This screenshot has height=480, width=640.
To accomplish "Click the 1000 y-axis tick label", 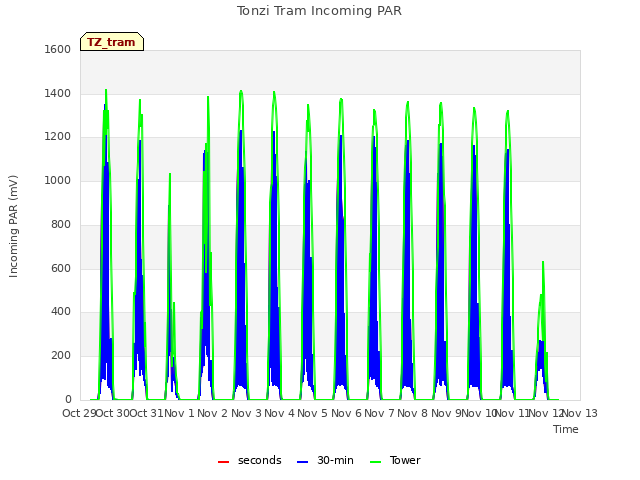I will coord(58,180).
